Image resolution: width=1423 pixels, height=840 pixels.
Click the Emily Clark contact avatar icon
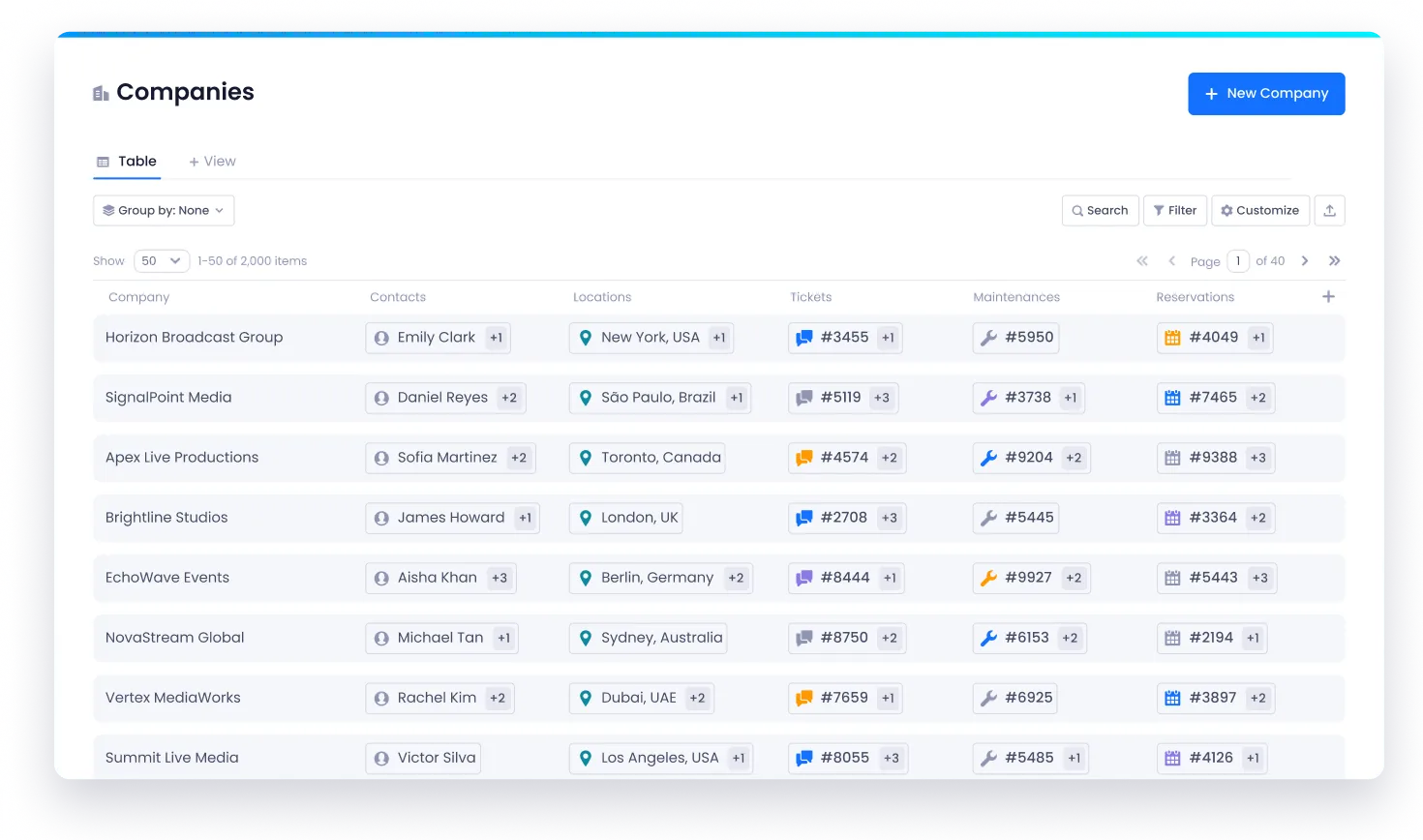[381, 338]
